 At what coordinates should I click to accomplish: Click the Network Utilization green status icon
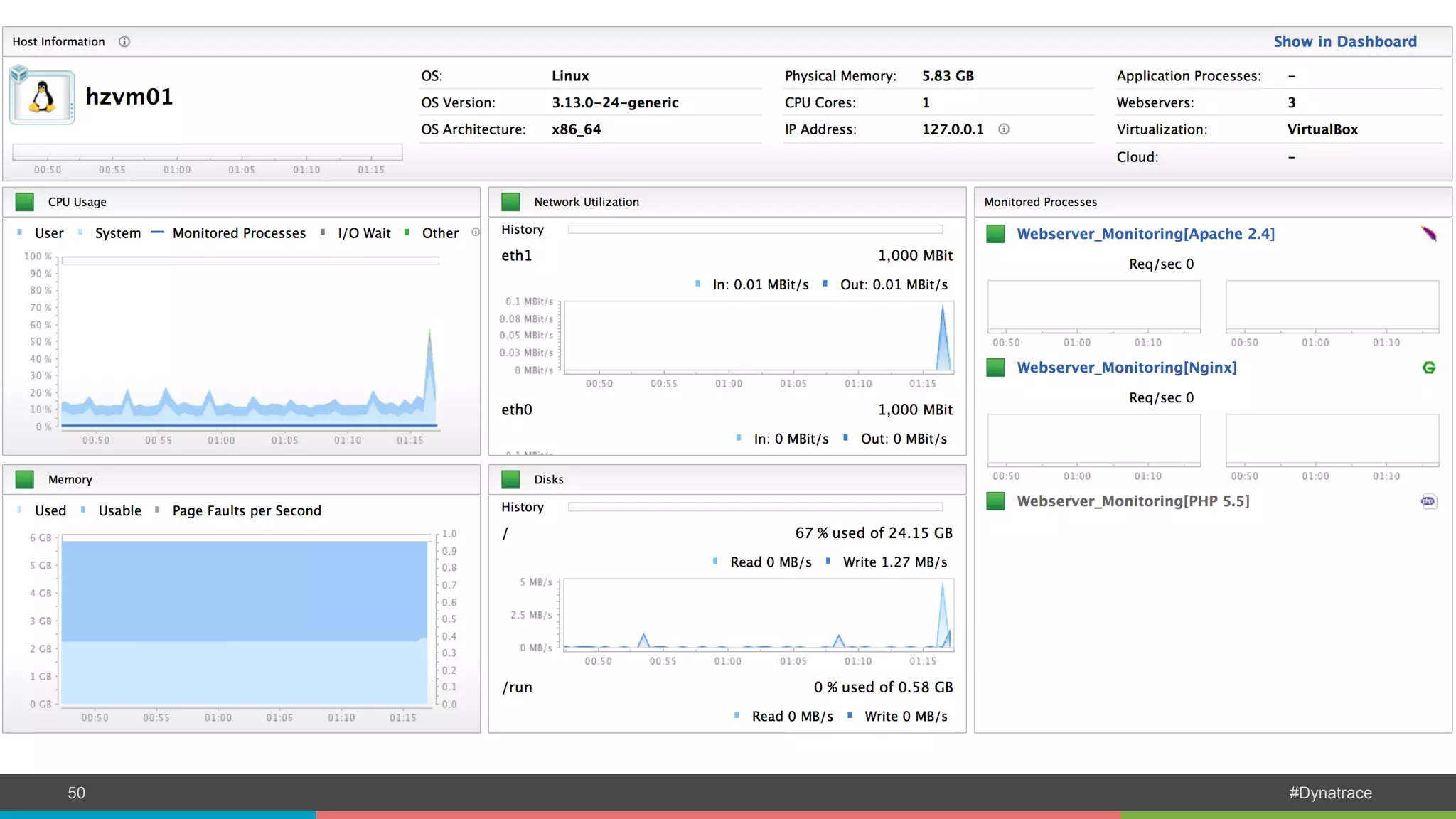(510, 202)
